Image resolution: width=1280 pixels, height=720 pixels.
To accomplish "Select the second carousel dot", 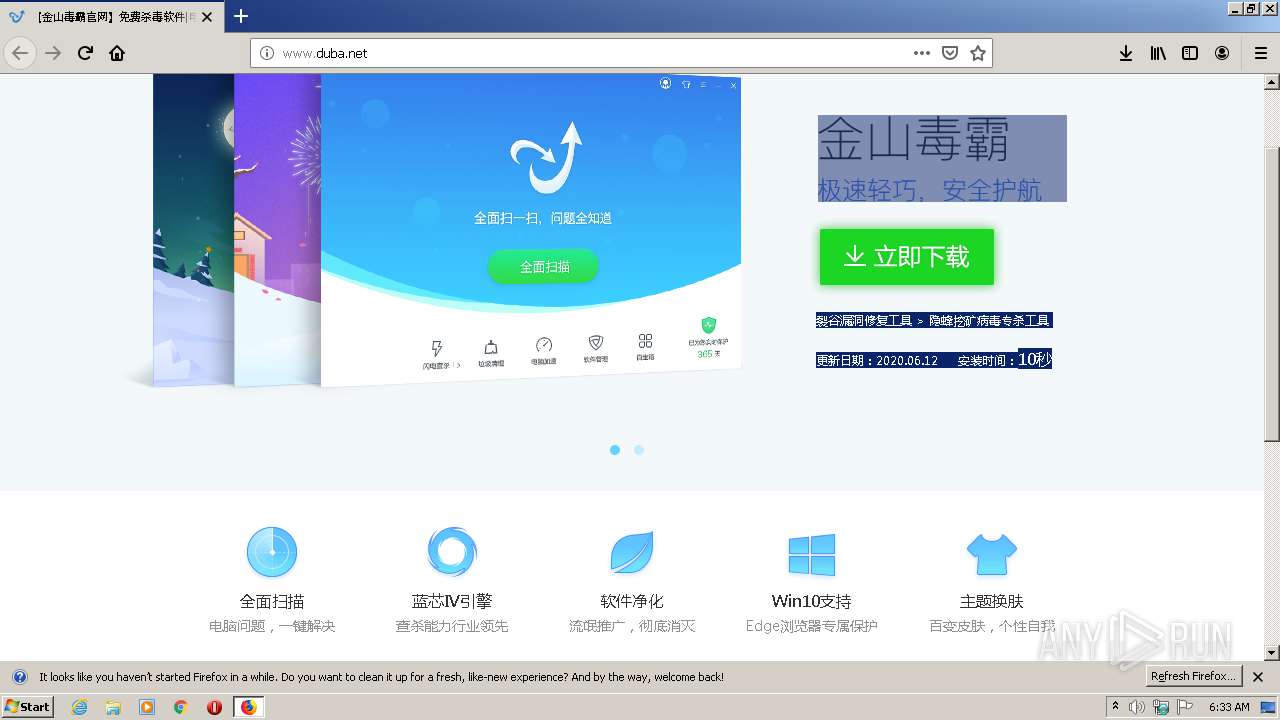I will [639, 450].
